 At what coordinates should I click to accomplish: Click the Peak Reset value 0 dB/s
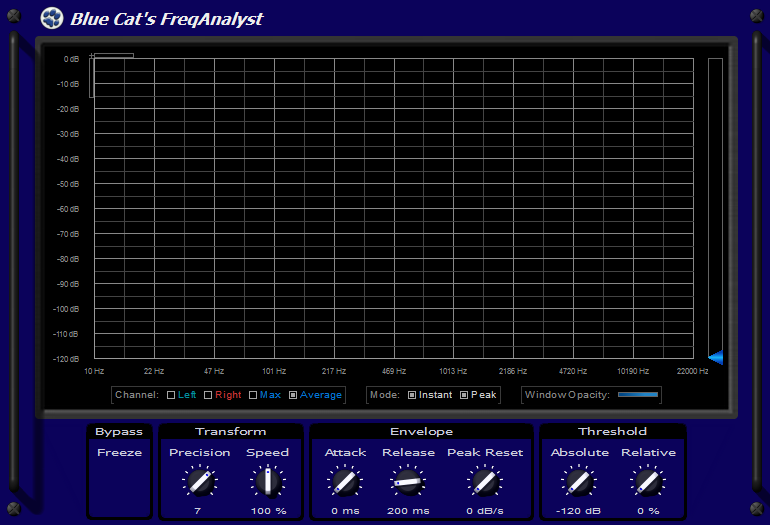pyautogui.click(x=485, y=511)
